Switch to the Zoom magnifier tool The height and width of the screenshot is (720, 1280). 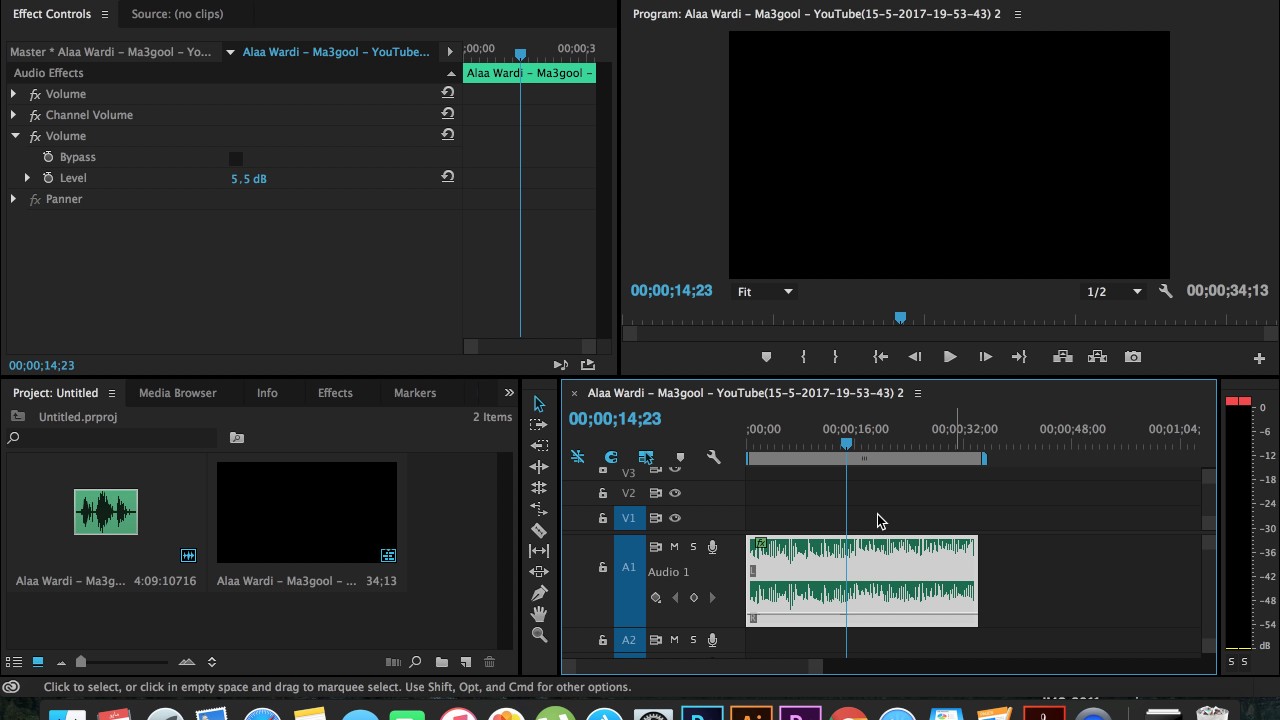539,635
